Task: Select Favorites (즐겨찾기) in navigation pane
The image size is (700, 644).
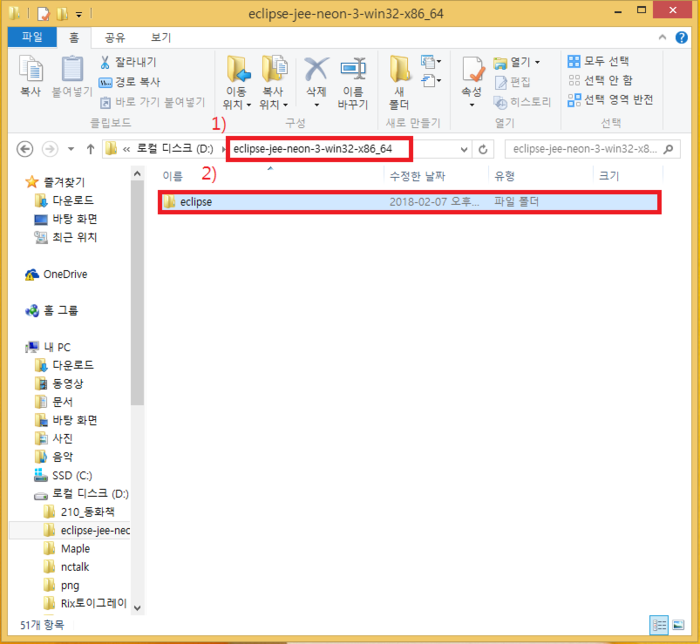Action: [x=55, y=182]
